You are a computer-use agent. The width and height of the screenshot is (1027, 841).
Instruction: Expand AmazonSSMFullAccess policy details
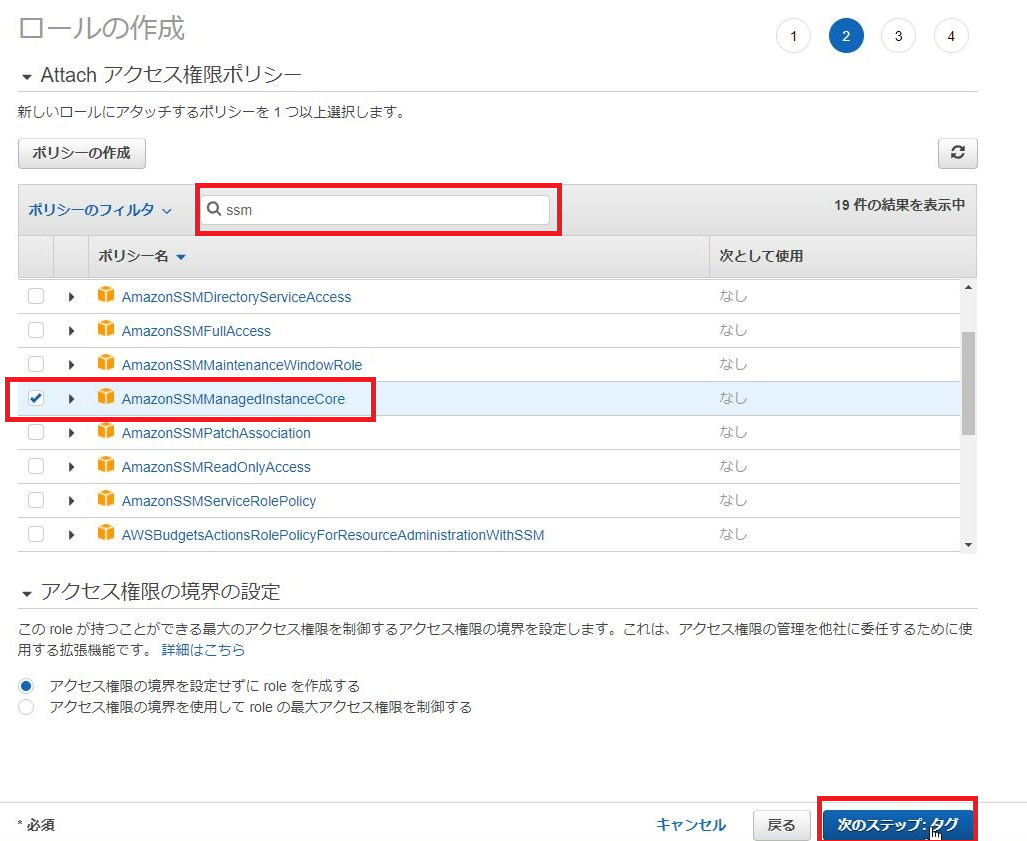pyautogui.click(x=71, y=331)
